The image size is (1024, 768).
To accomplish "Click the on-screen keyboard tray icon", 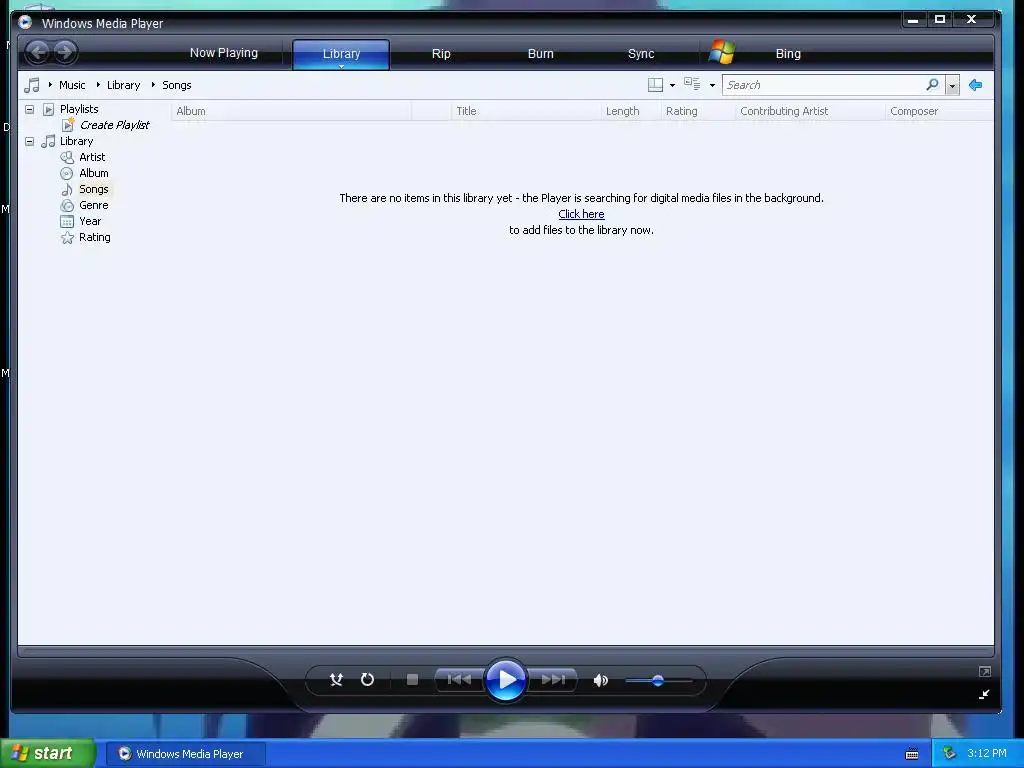I will (912, 754).
